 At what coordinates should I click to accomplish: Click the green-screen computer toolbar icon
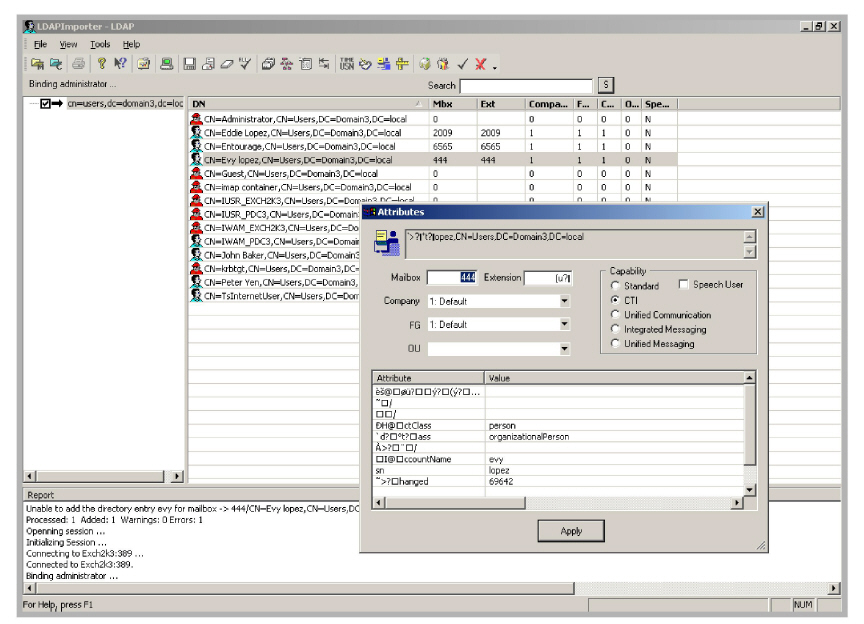166,64
